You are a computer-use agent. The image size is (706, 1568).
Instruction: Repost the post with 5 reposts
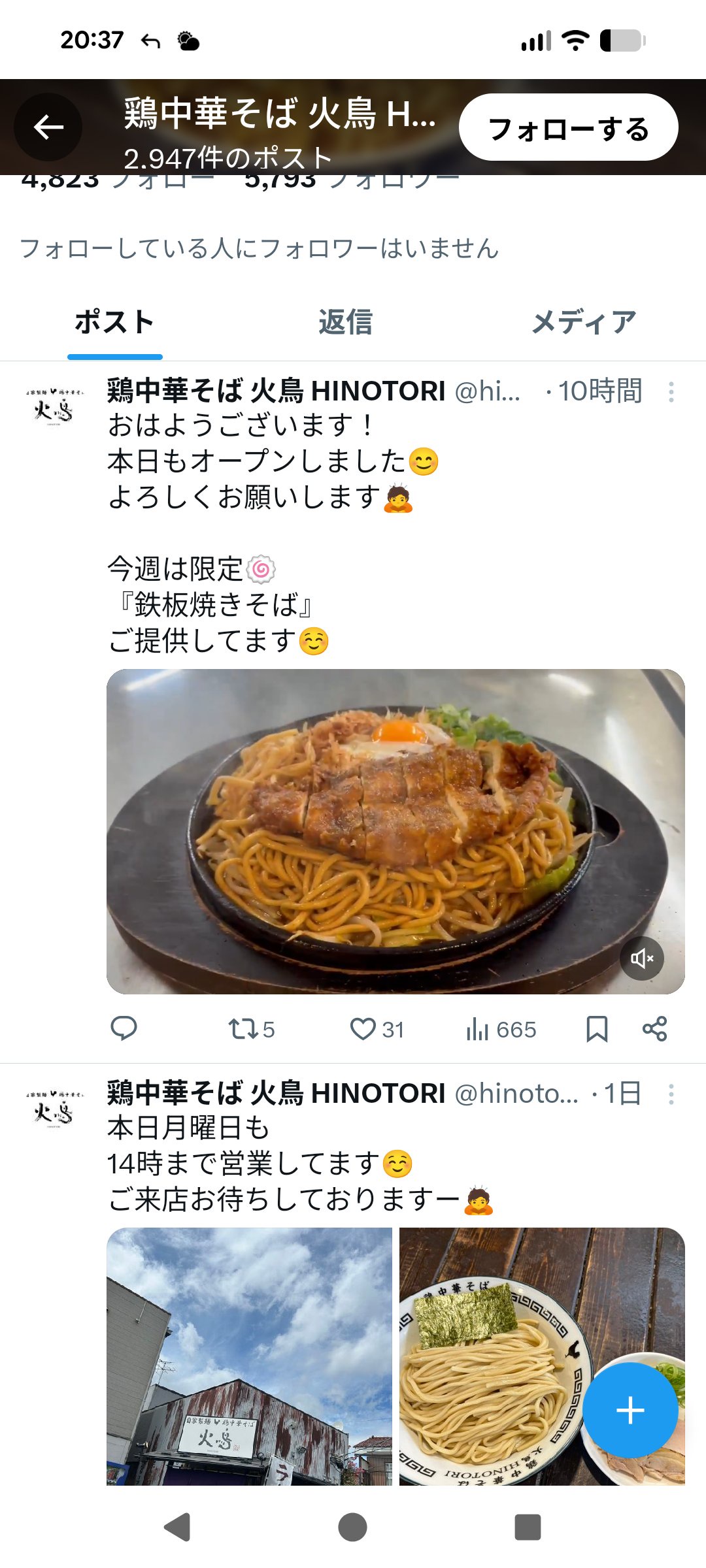click(251, 1030)
